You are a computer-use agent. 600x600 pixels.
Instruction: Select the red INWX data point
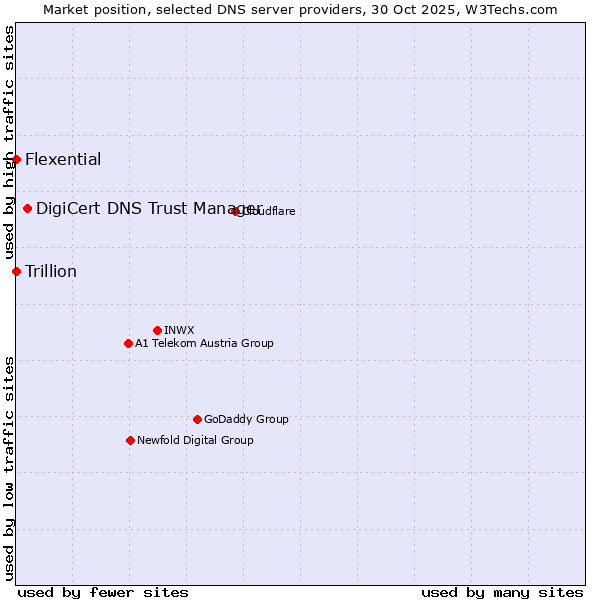click(x=157, y=330)
